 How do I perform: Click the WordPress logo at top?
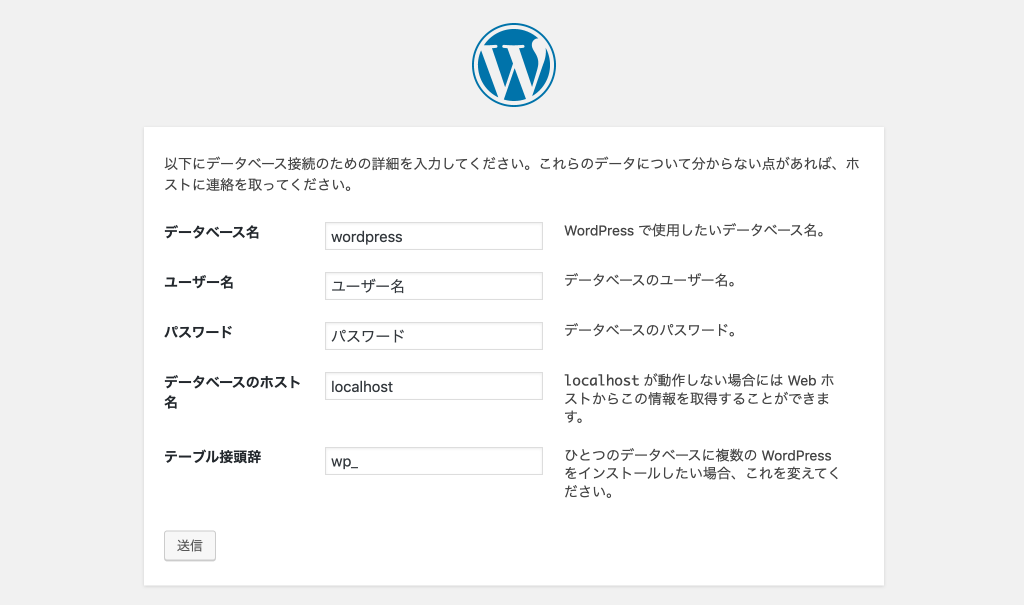pyautogui.click(x=514, y=65)
